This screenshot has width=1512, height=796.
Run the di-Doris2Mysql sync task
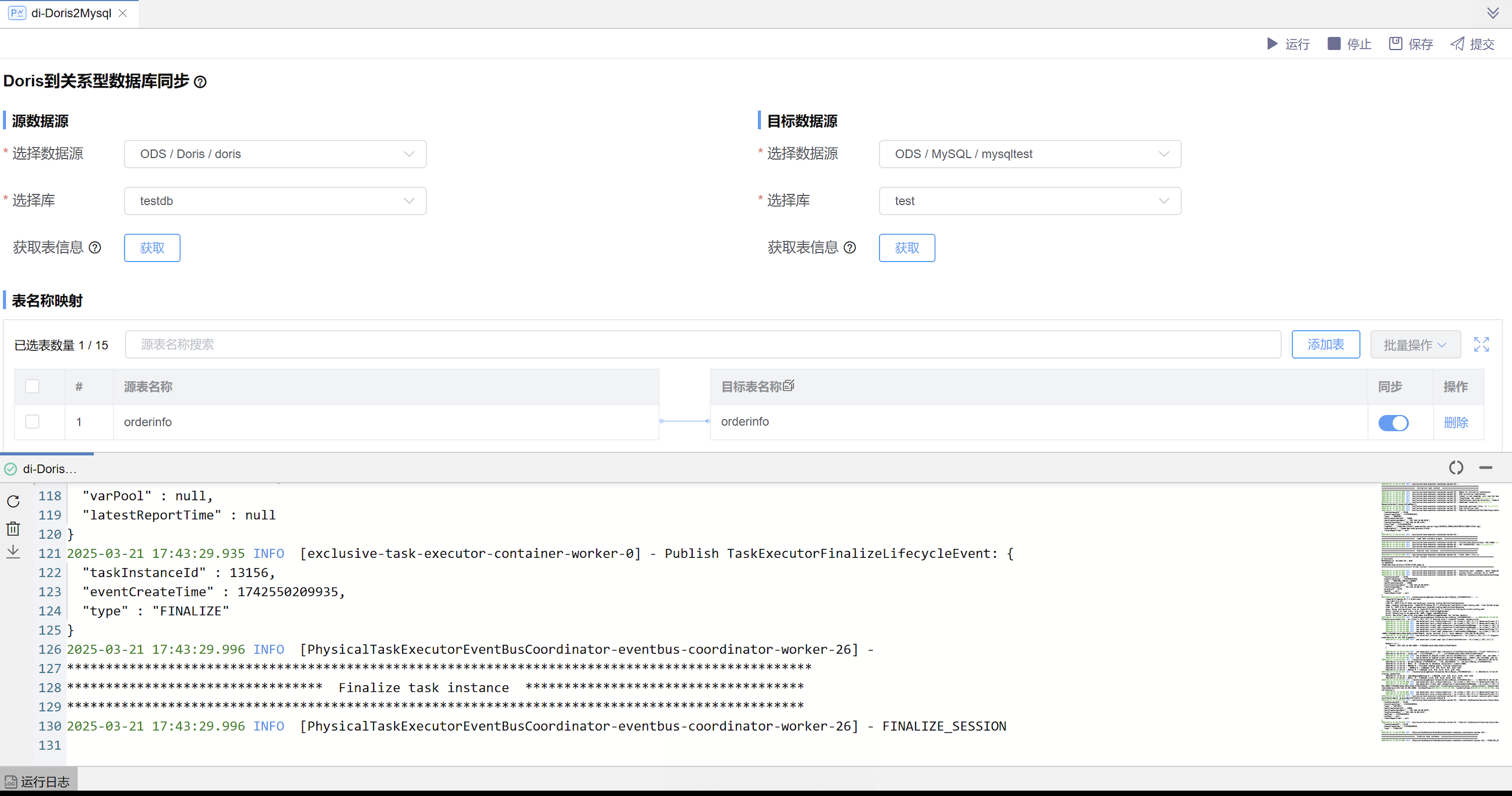point(1288,43)
